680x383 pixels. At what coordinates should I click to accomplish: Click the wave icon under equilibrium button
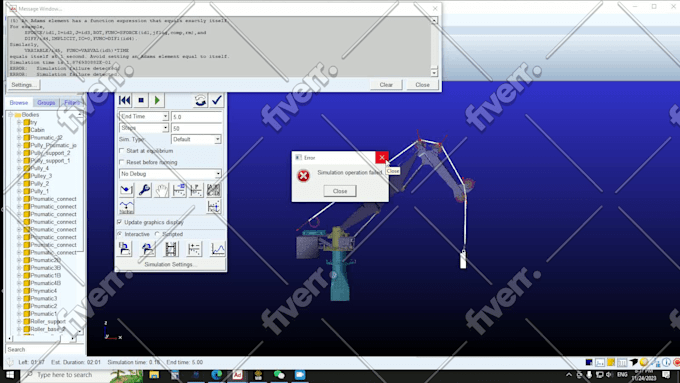[x=127, y=207]
